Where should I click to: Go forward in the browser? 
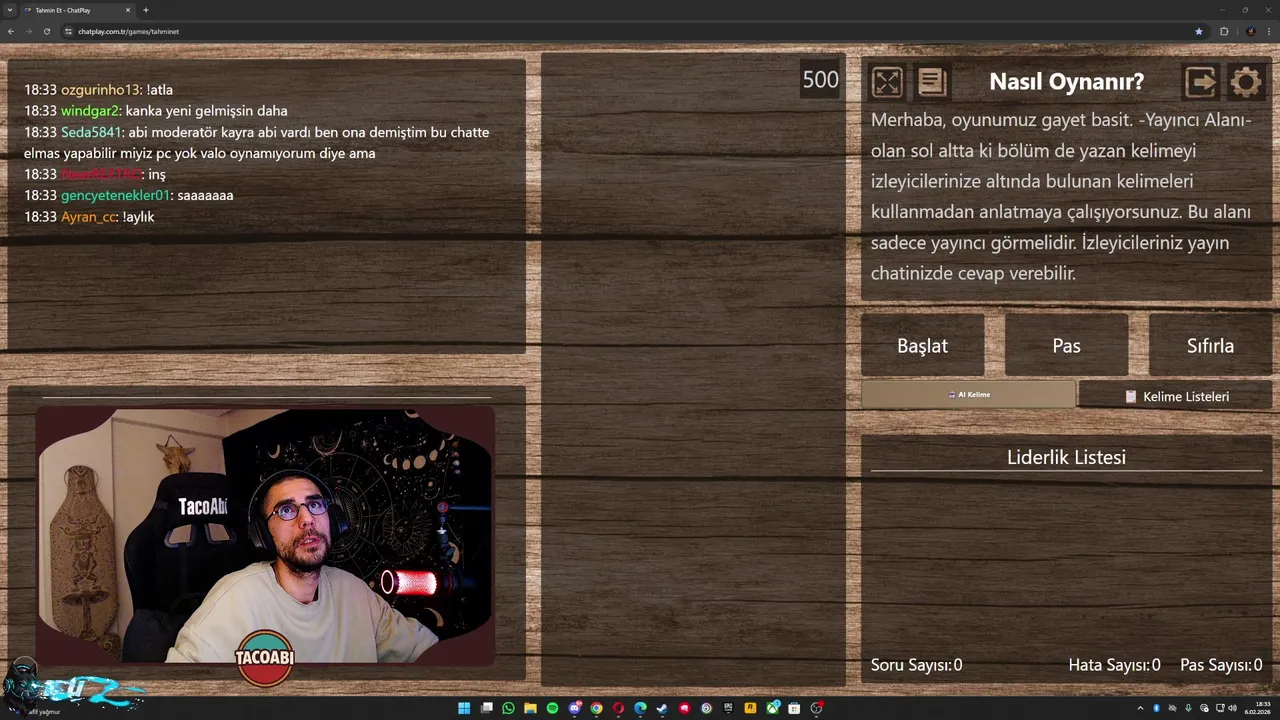point(29,31)
